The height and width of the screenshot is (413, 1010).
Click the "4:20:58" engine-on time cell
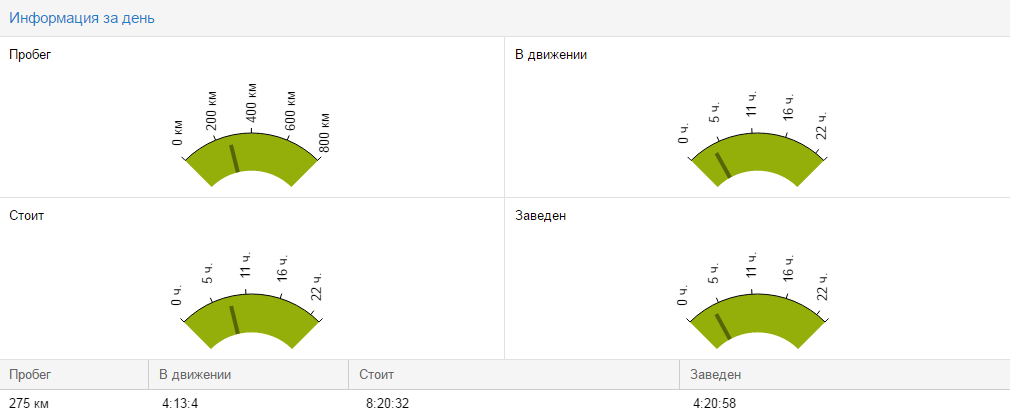pyautogui.click(x=715, y=403)
